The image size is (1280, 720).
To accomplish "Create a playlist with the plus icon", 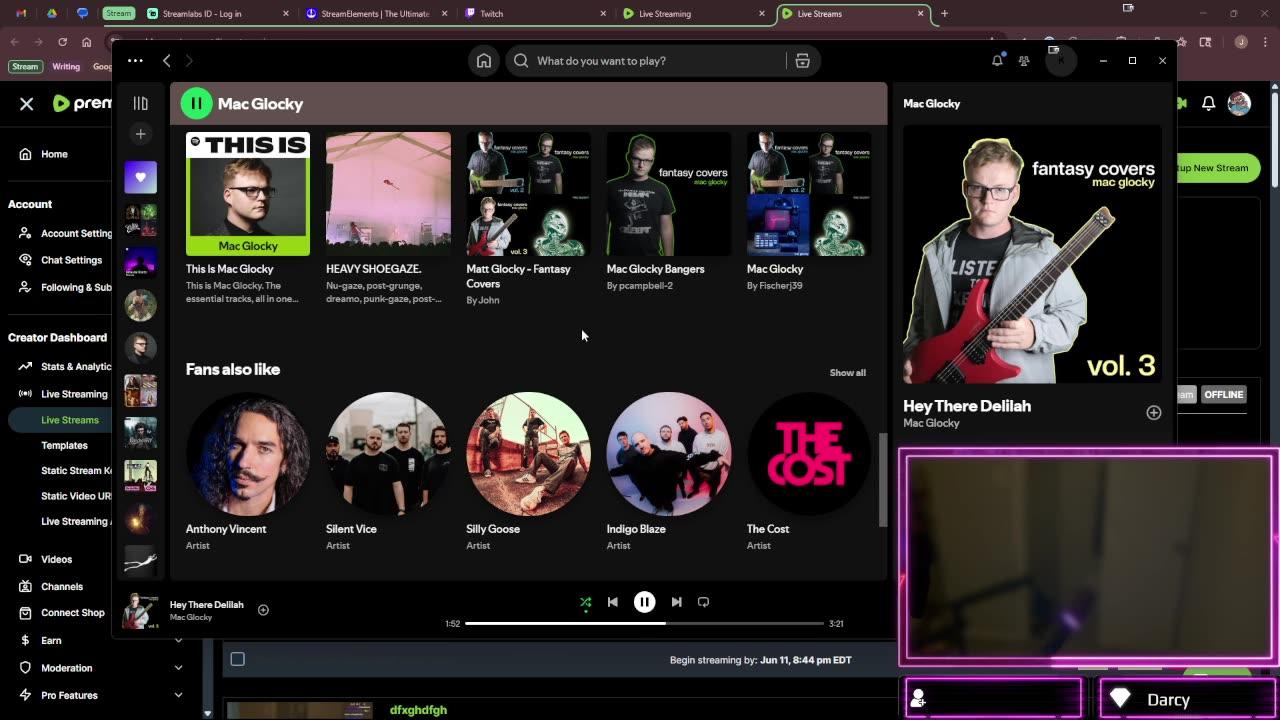I will tap(141, 134).
